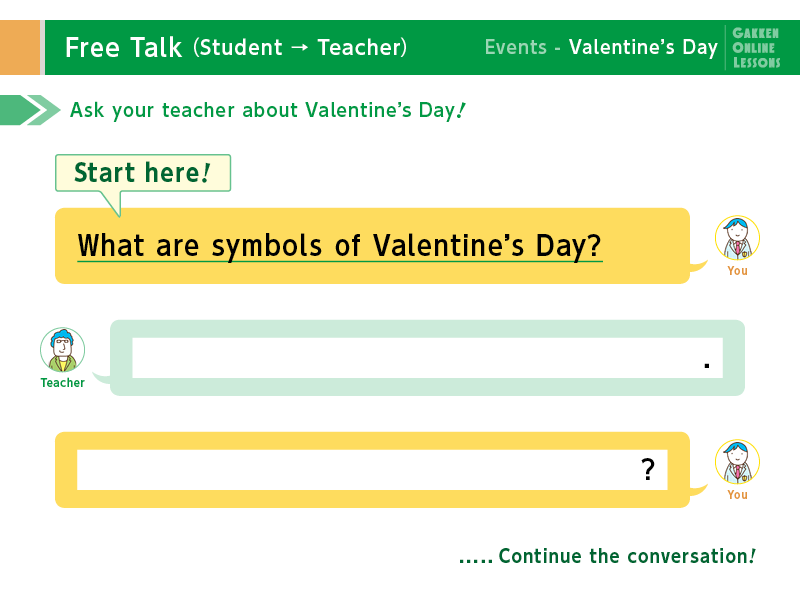
Task: Click the Start here! callout bubble
Action: pyautogui.click(x=143, y=173)
